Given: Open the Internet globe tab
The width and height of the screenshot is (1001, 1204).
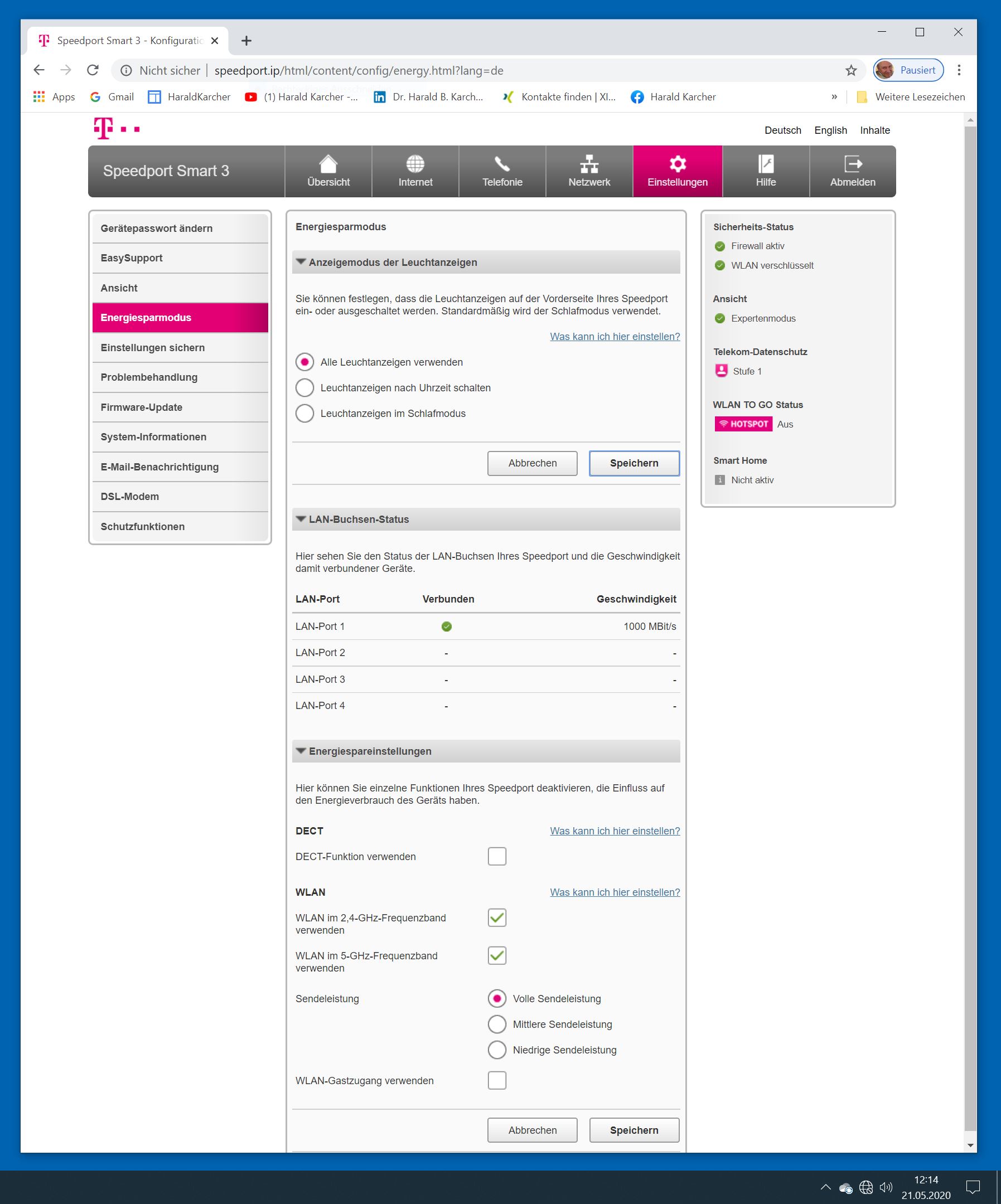Looking at the screenshot, I should tap(415, 171).
